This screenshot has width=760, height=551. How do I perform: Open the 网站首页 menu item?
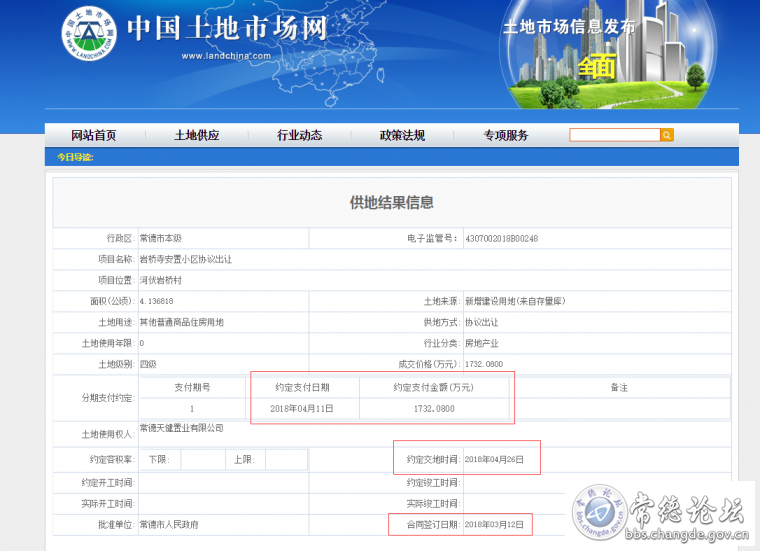click(94, 135)
